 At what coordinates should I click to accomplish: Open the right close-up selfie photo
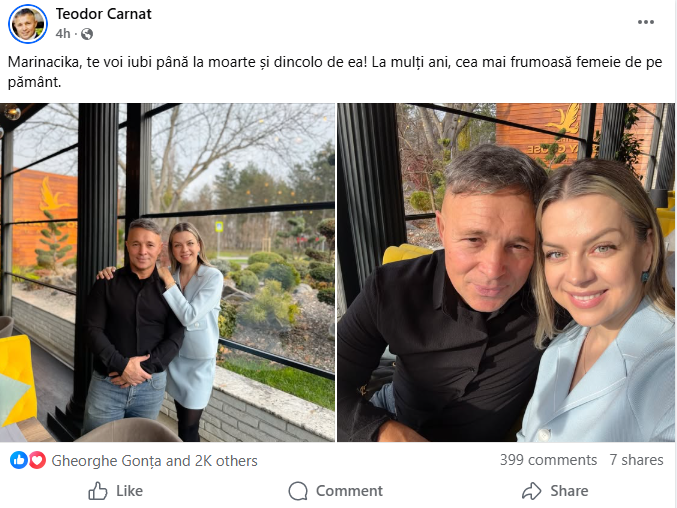(x=506, y=272)
